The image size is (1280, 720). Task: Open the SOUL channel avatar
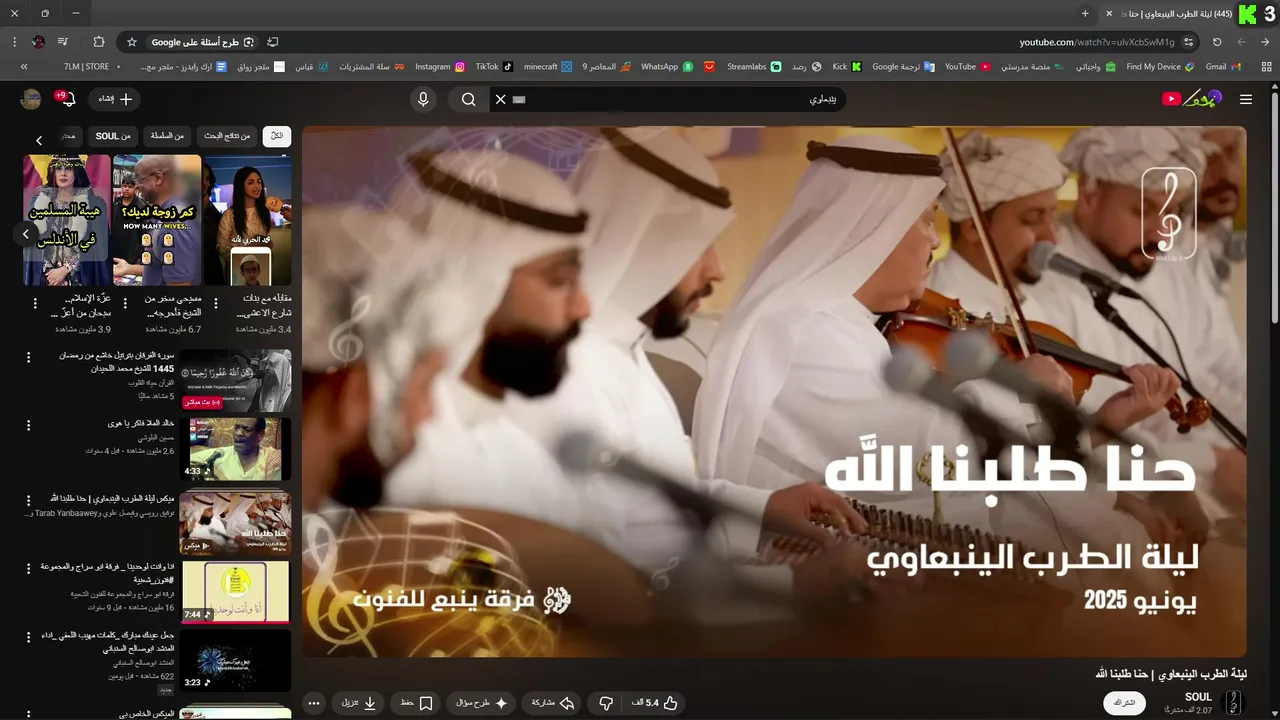(x=1233, y=703)
